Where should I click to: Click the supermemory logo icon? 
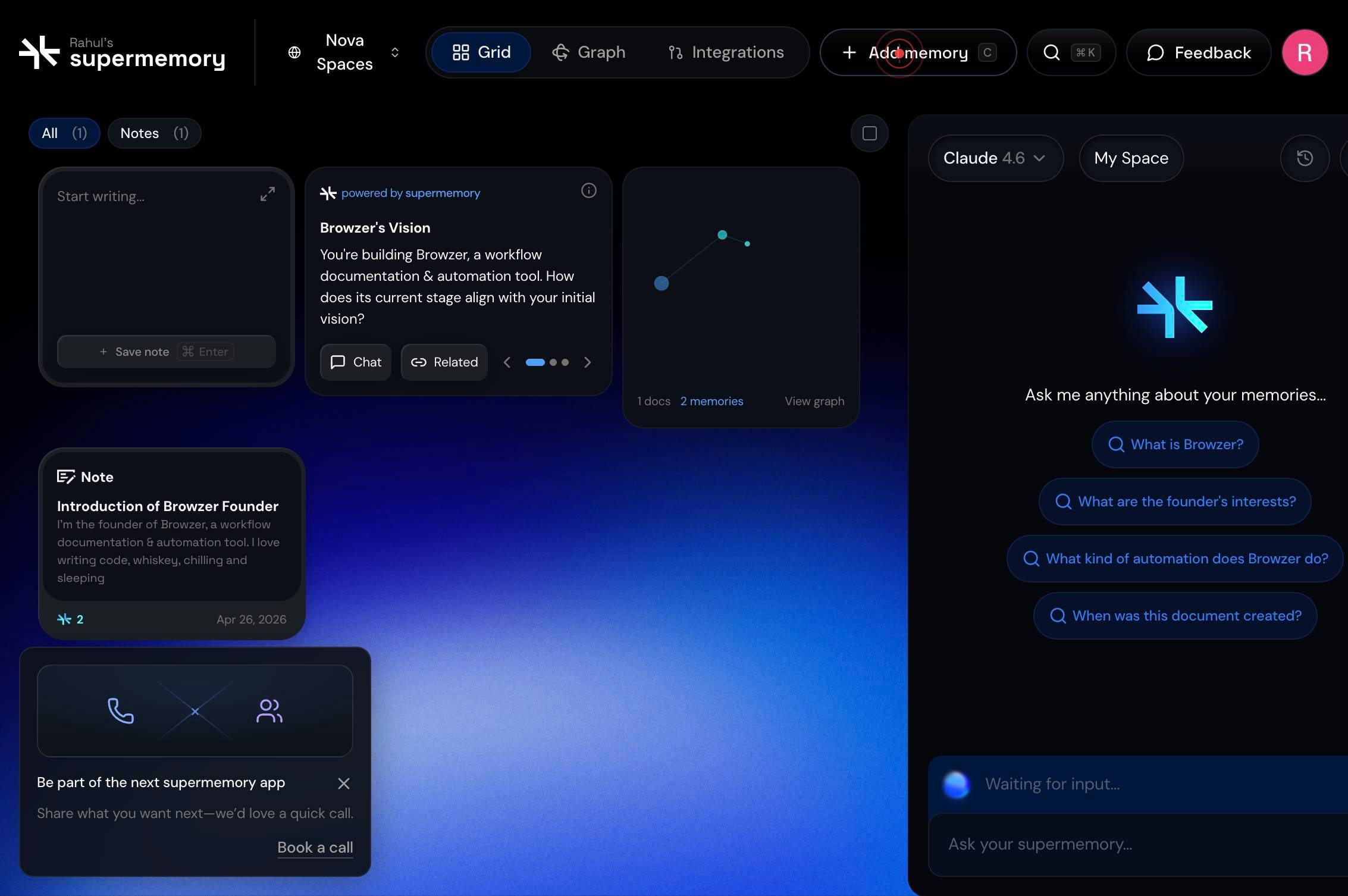39,52
